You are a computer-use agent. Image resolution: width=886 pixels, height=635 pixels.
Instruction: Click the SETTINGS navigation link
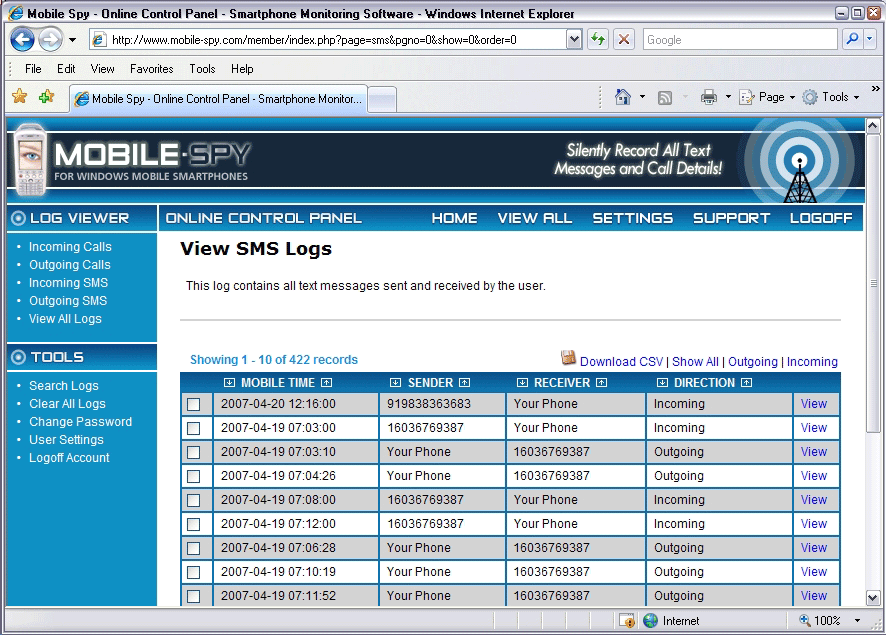click(632, 218)
